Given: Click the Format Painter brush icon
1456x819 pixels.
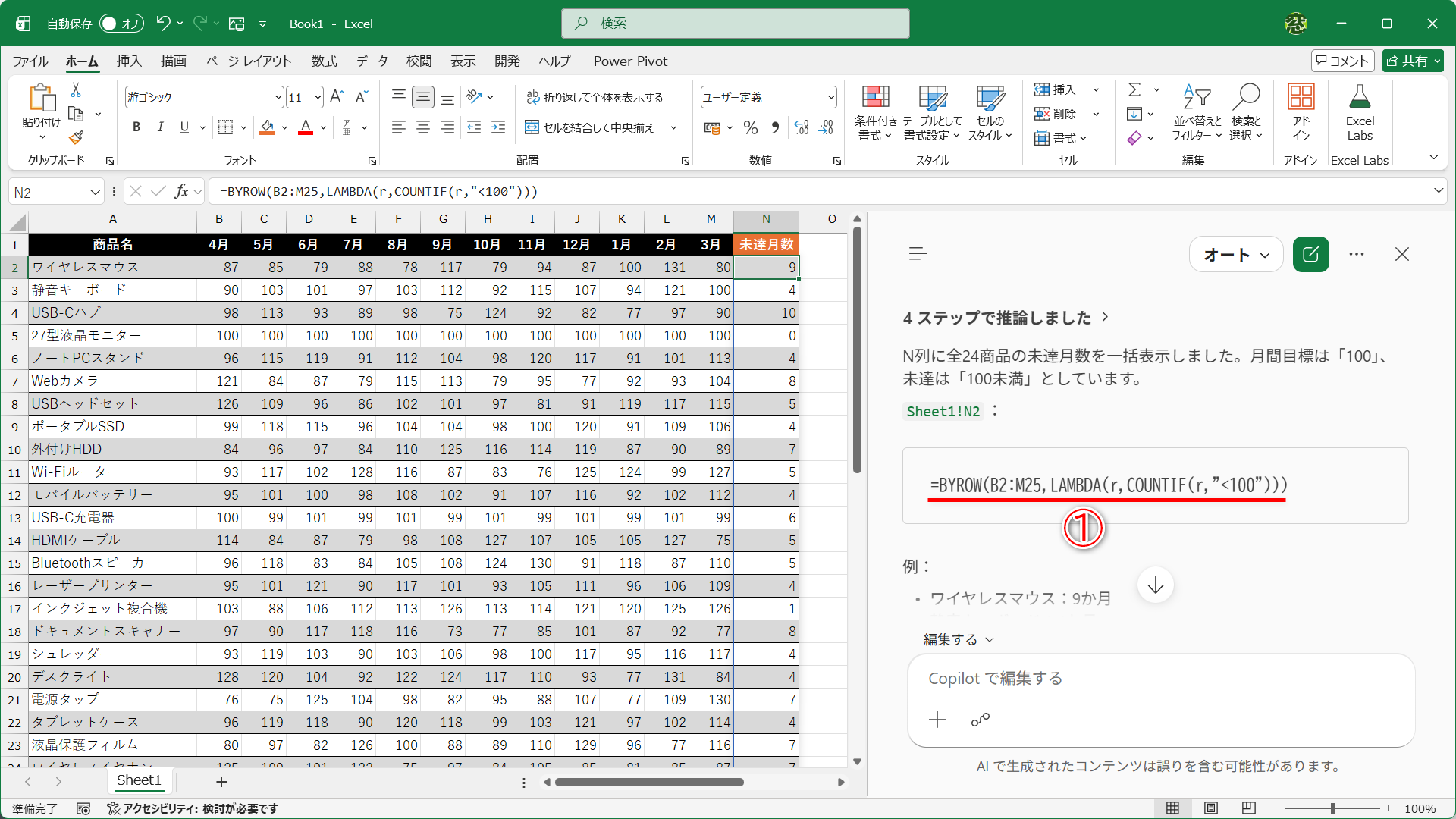Looking at the screenshot, I should tap(76, 137).
